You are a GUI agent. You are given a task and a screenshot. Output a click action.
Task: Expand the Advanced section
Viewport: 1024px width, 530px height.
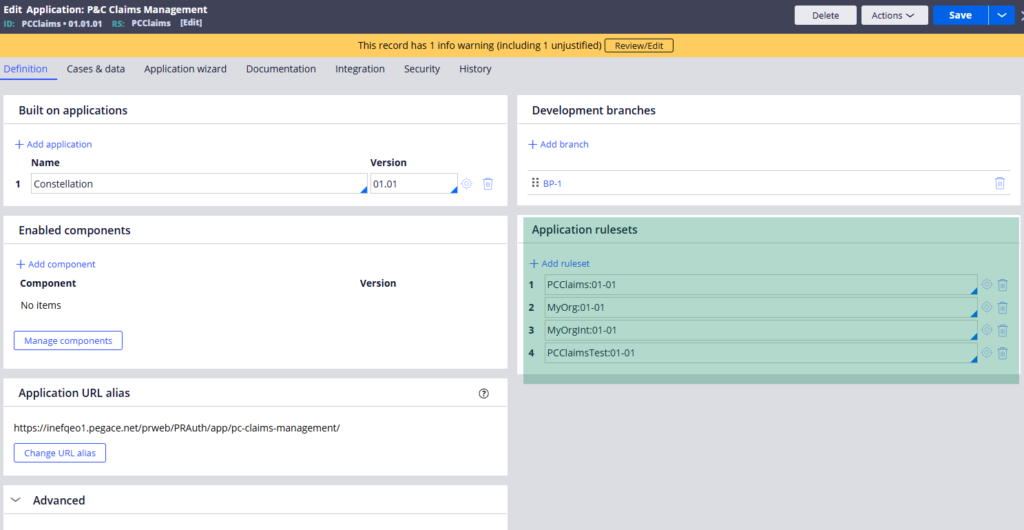16,500
